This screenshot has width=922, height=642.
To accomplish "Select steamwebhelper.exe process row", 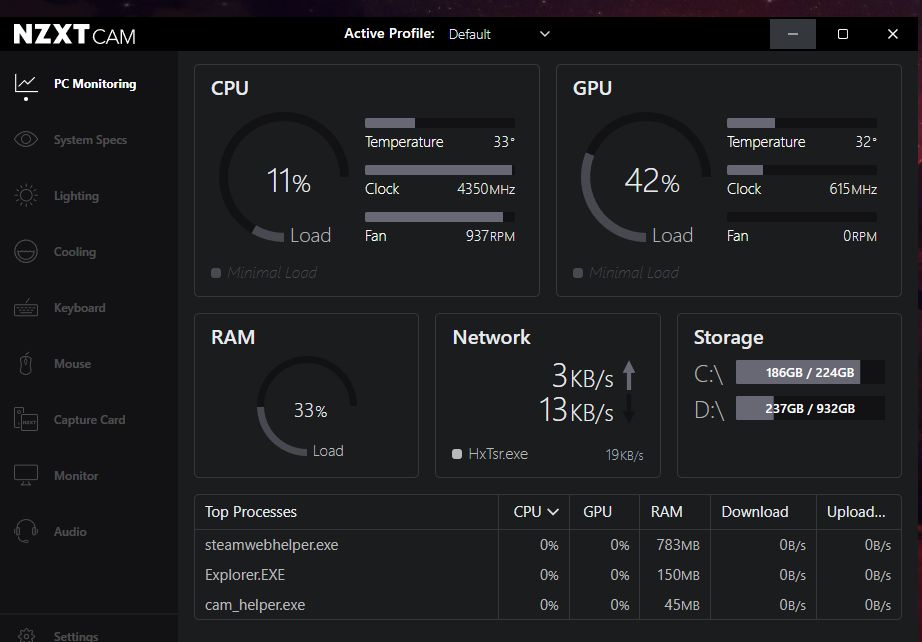I will tap(272, 545).
